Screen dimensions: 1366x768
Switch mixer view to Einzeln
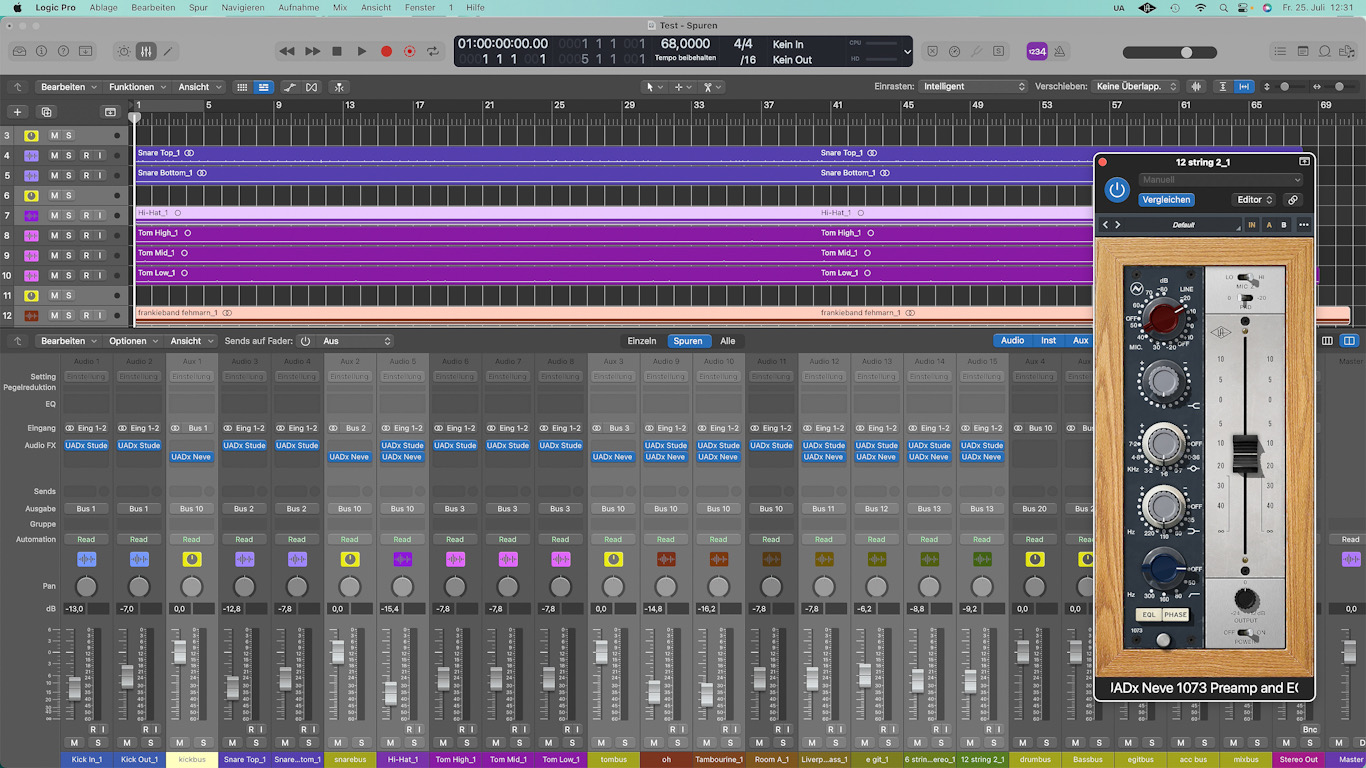(642, 341)
